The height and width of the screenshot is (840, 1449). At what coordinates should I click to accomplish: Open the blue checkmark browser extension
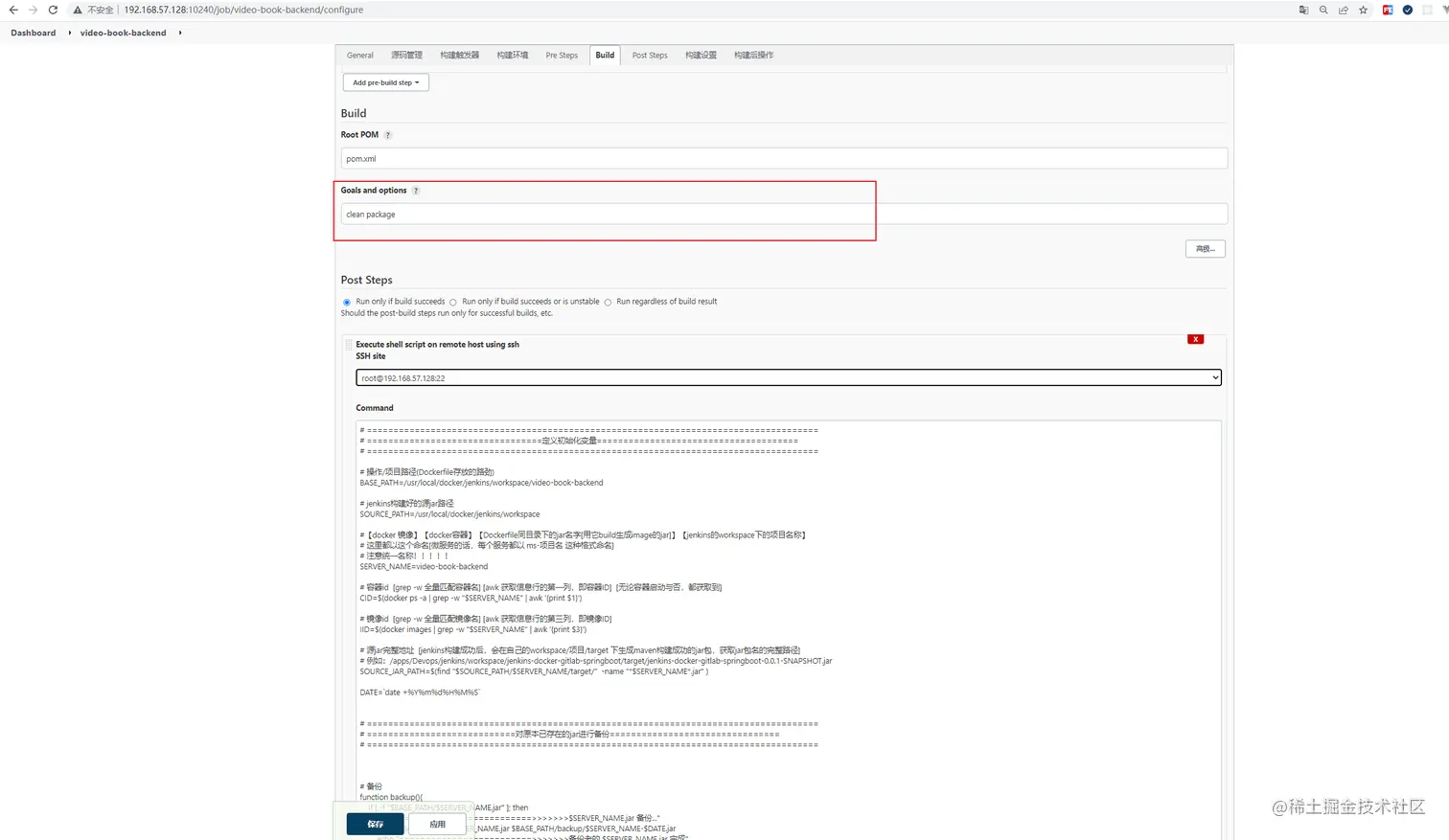1407,10
